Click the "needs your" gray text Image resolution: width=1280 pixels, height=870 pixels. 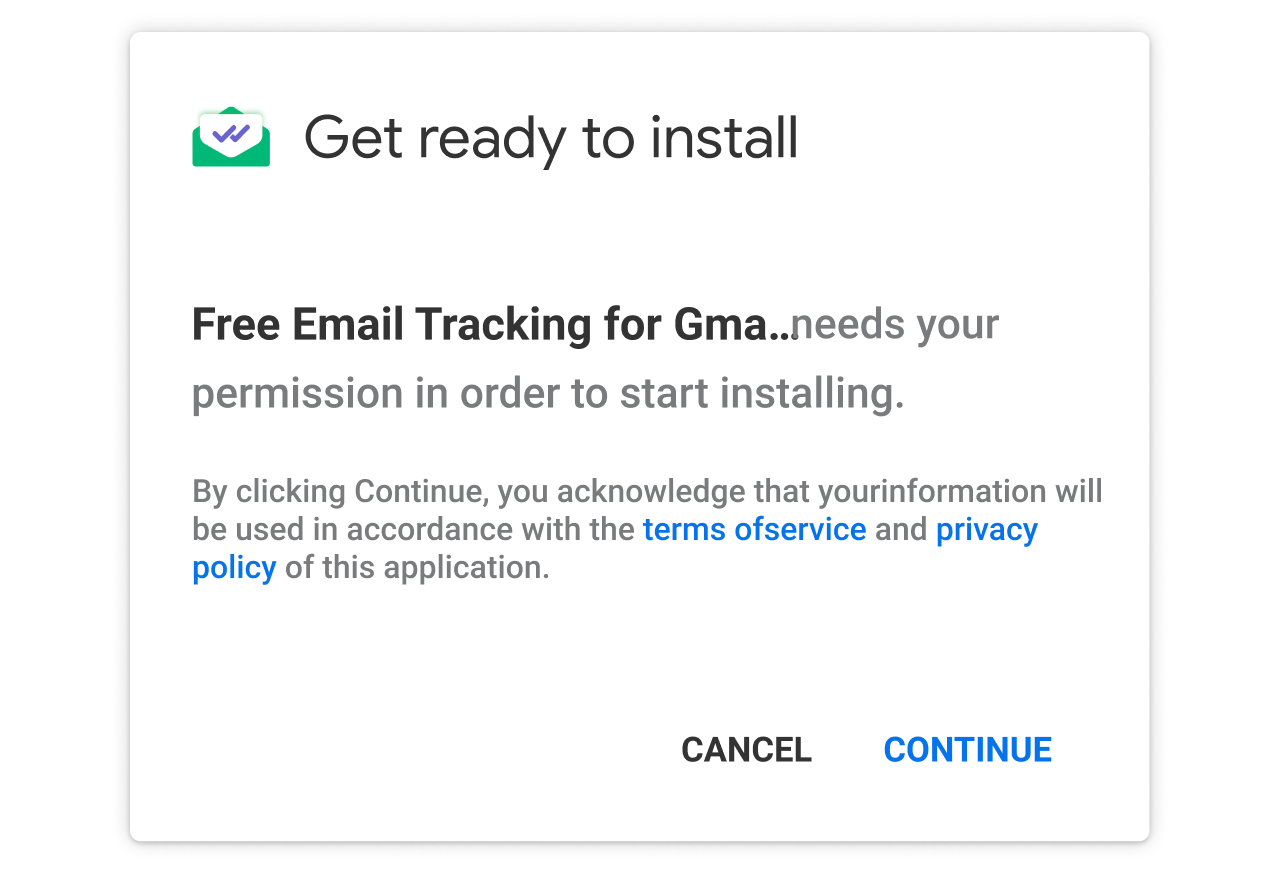(895, 325)
